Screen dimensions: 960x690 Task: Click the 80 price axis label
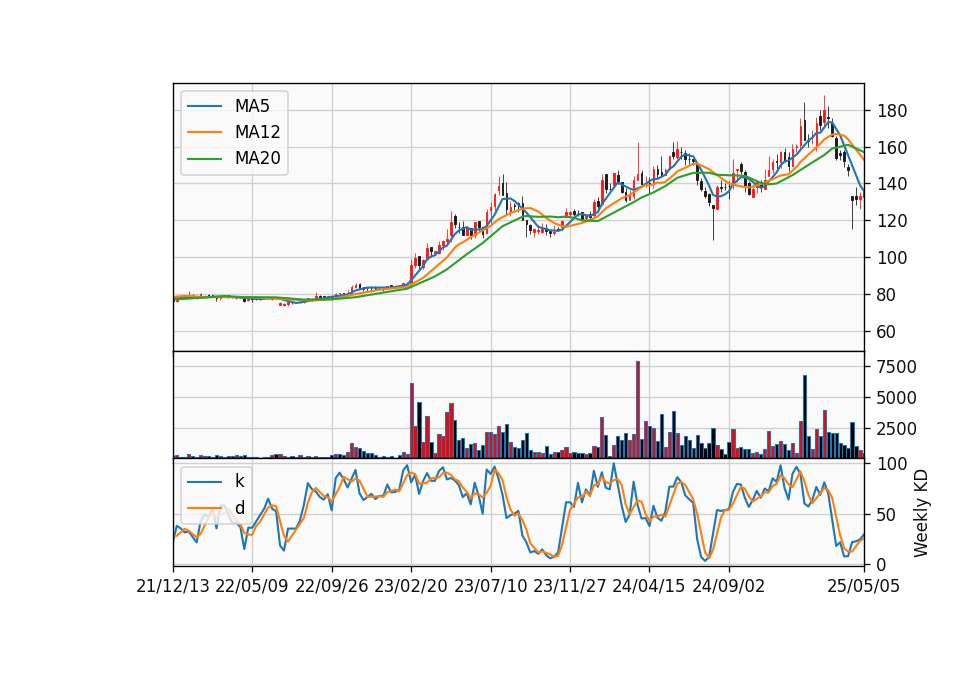tap(887, 294)
